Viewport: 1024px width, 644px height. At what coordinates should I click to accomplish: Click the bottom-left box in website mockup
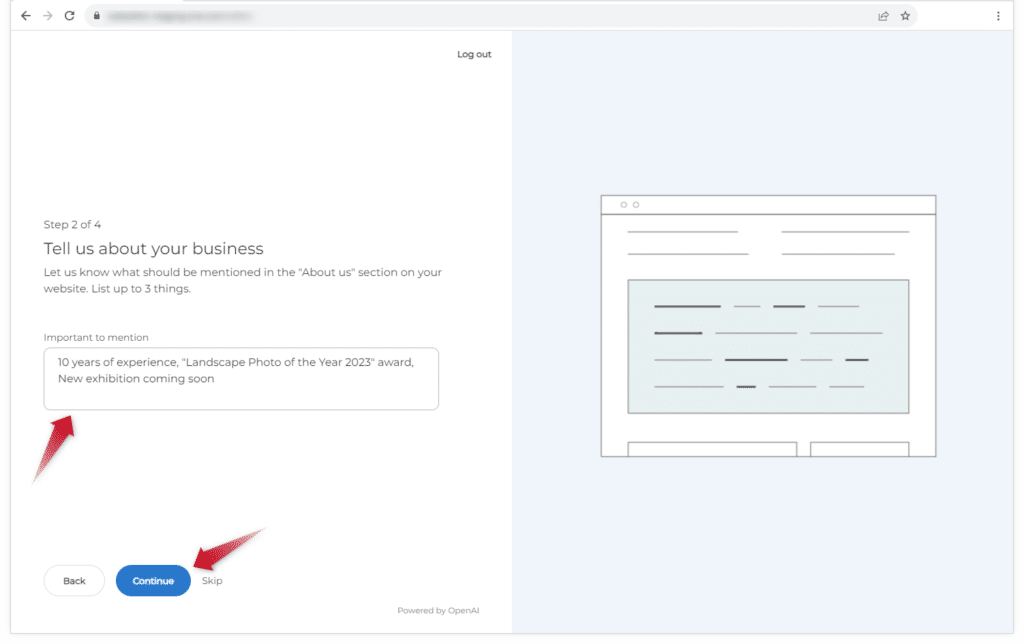[x=712, y=449]
